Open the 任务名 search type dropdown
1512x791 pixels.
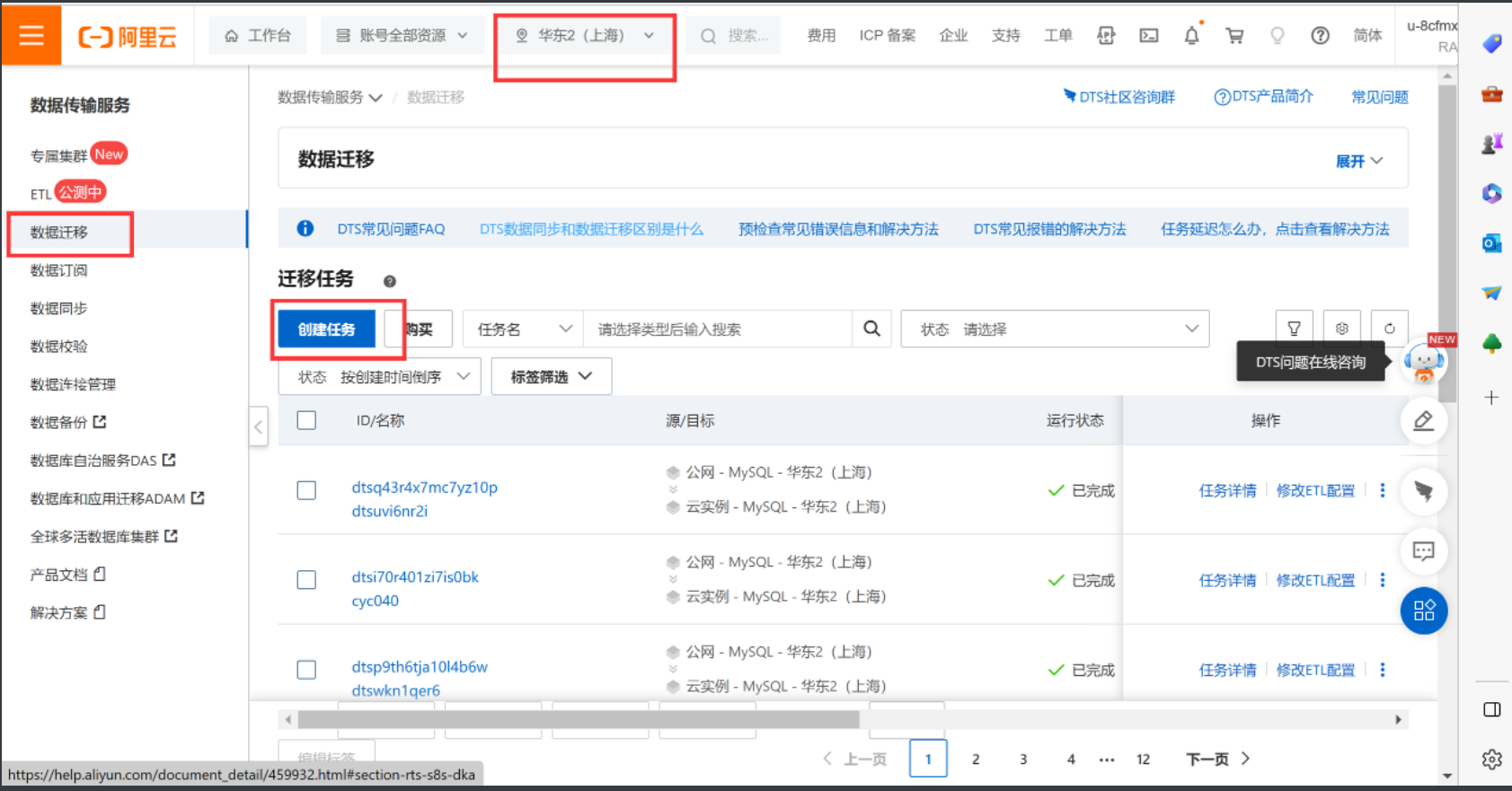click(524, 329)
